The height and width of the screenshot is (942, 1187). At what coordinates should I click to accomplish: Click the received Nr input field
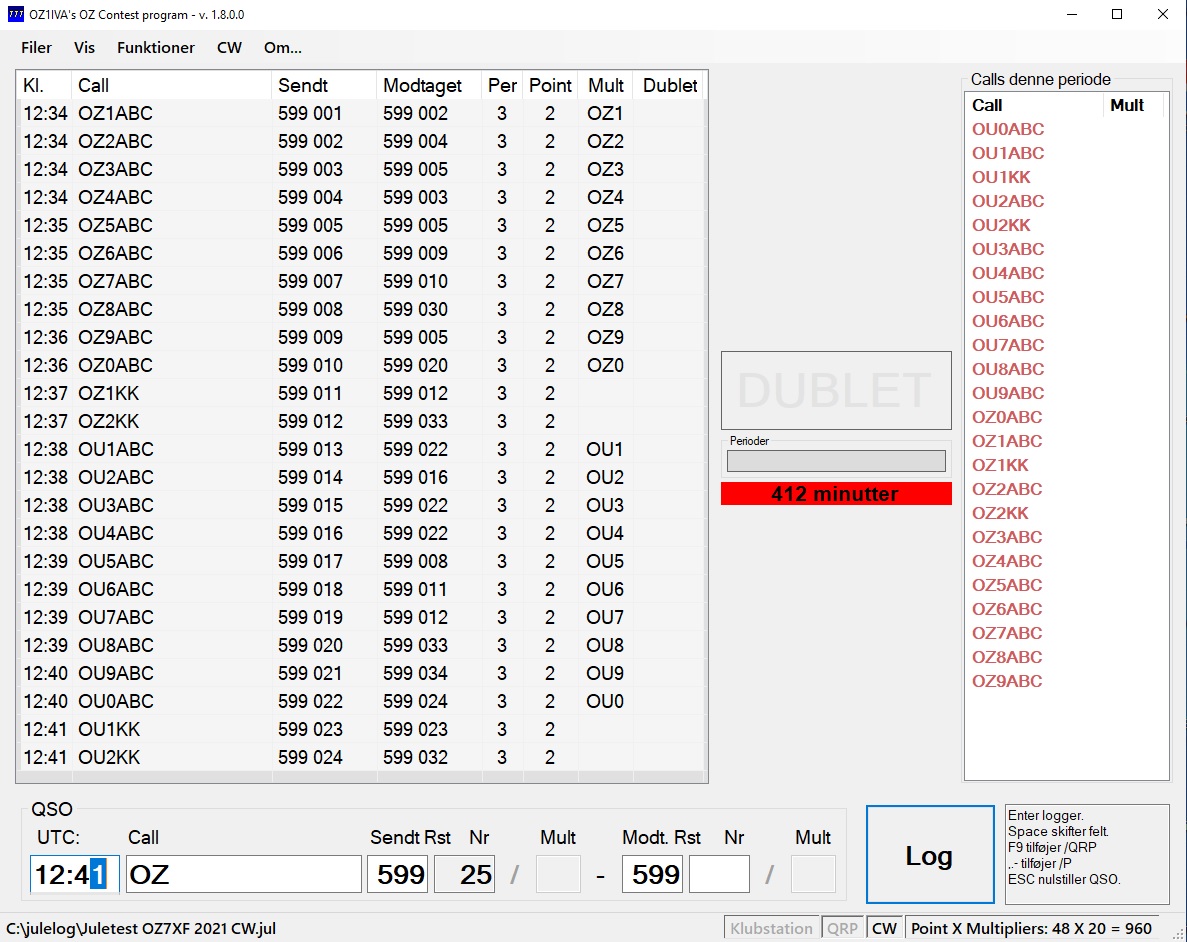pyautogui.click(x=719, y=875)
